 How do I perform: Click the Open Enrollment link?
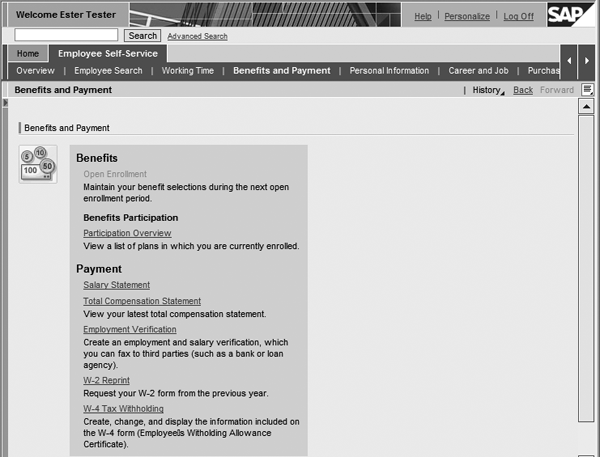(x=115, y=174)
